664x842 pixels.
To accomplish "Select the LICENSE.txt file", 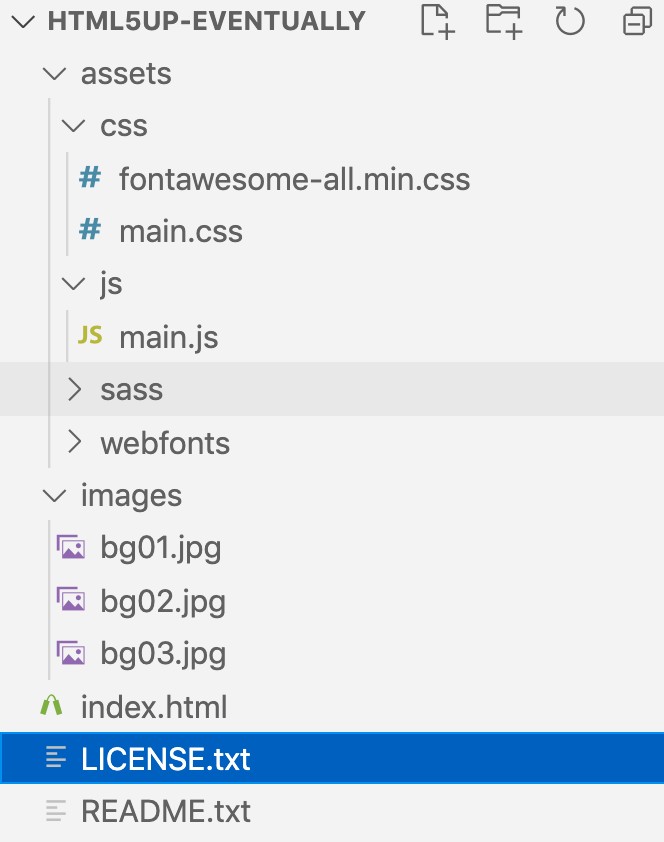I will pos(165,759).
